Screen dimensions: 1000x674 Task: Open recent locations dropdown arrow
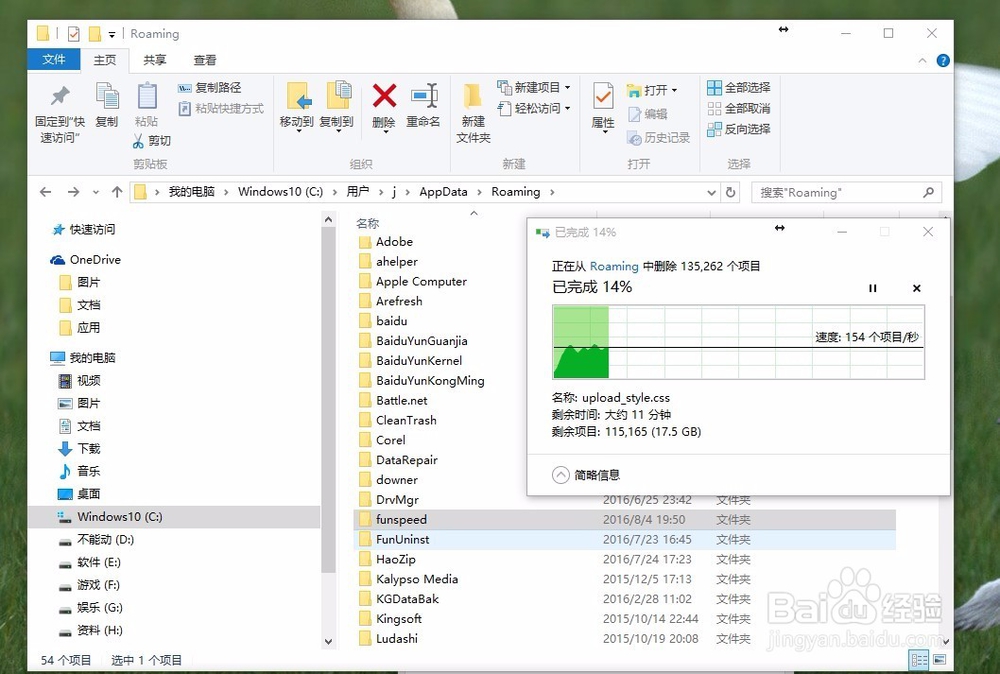(96, 192)
